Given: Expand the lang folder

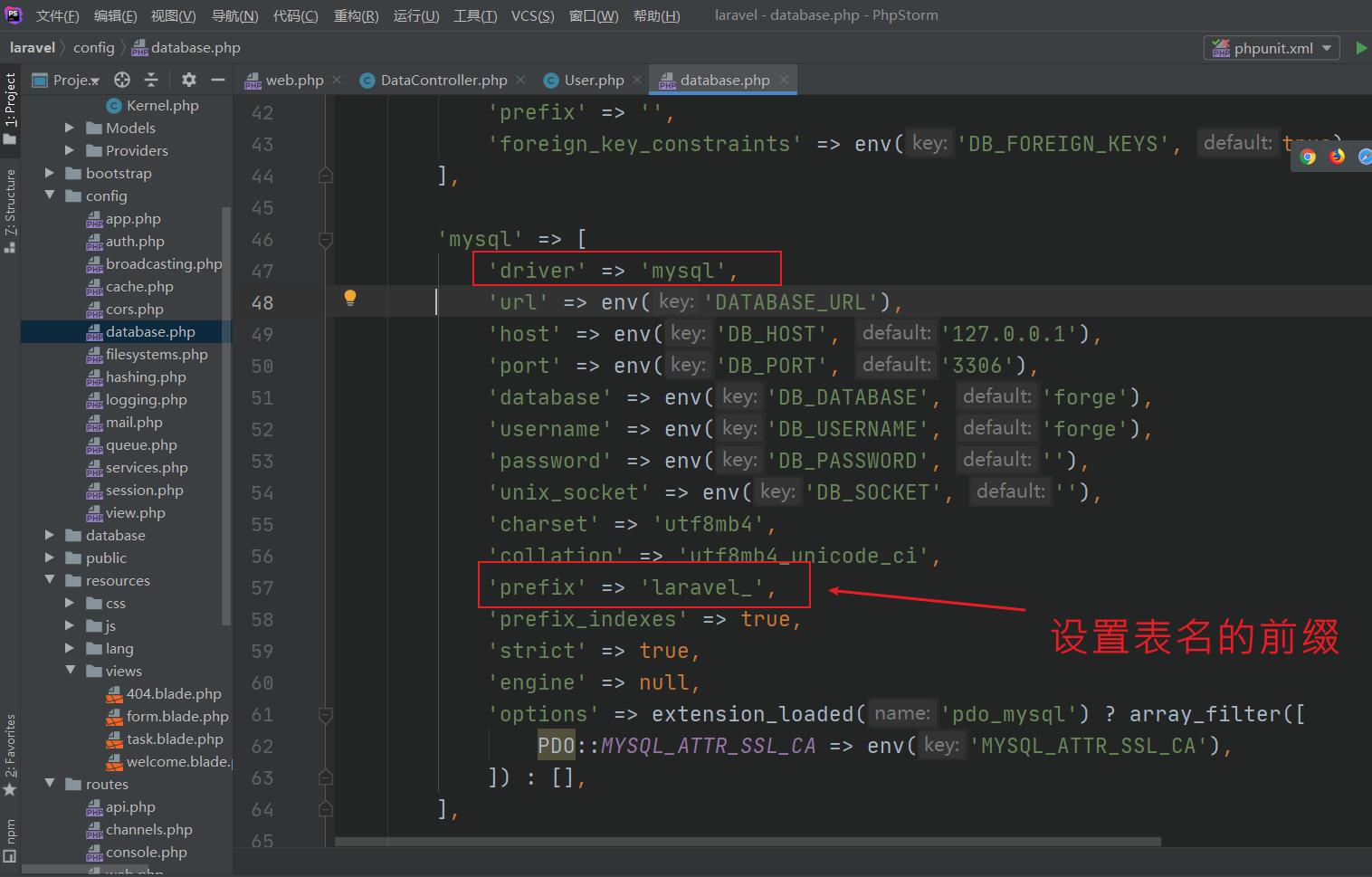Looking at the screenshot, I should click(70, 648).
